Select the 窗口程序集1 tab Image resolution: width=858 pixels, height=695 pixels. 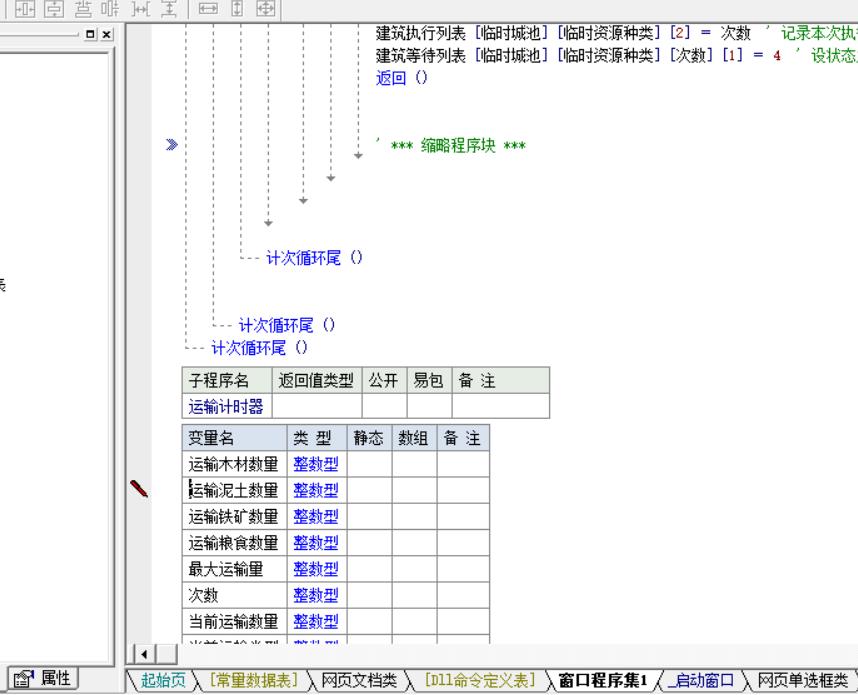(603, 680)
